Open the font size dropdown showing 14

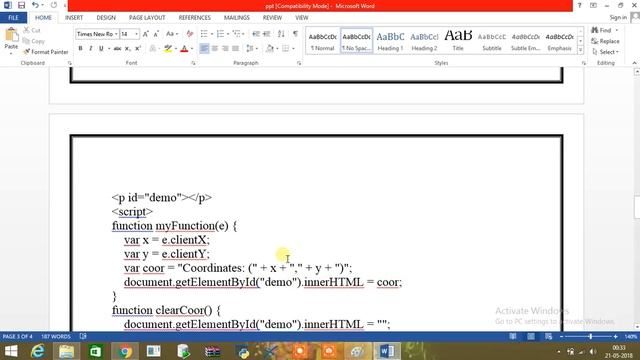[x=136, y=34]
